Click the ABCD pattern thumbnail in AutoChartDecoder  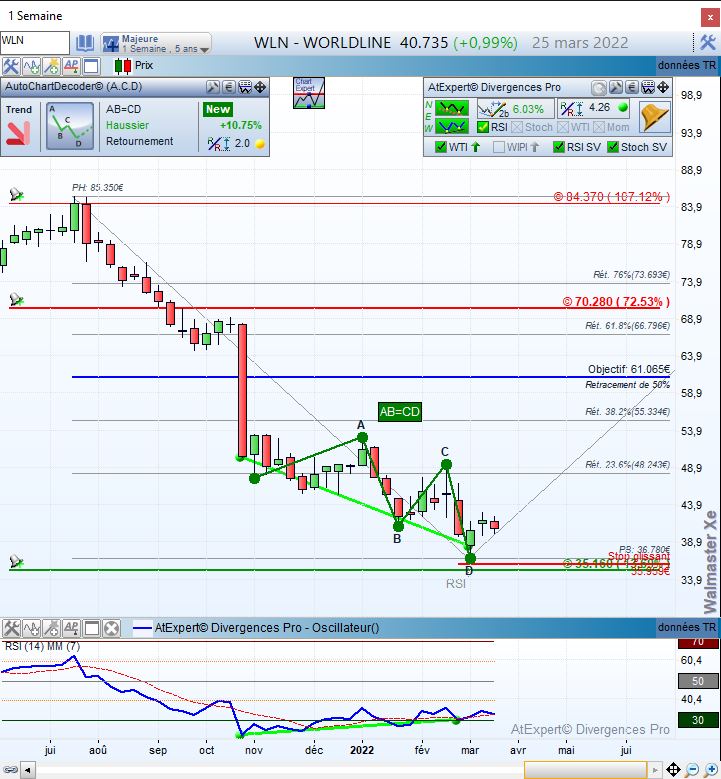click(70, 126)
